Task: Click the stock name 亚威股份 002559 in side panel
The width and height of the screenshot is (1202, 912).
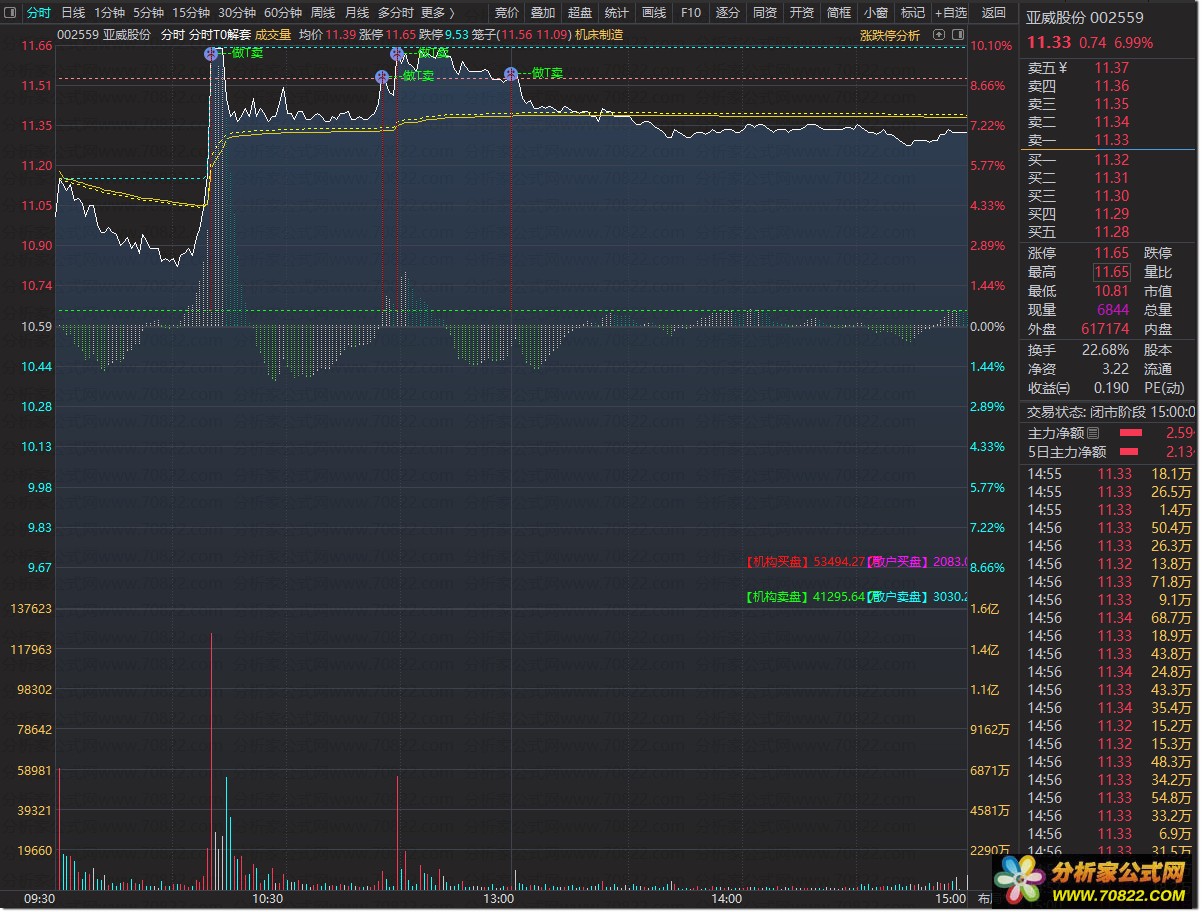Action: click(x=1085, y=17)
